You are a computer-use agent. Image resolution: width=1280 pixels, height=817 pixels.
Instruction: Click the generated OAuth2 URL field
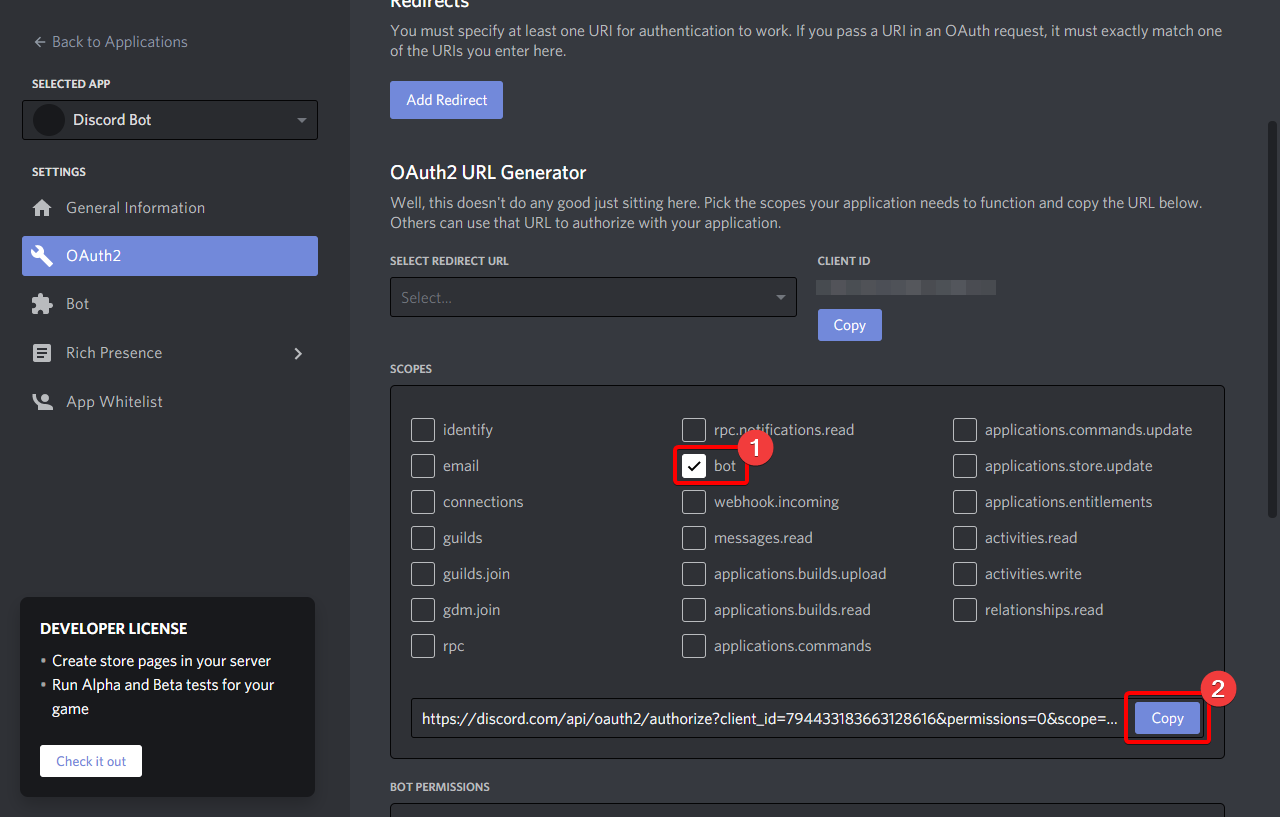[x=771, y=718]
